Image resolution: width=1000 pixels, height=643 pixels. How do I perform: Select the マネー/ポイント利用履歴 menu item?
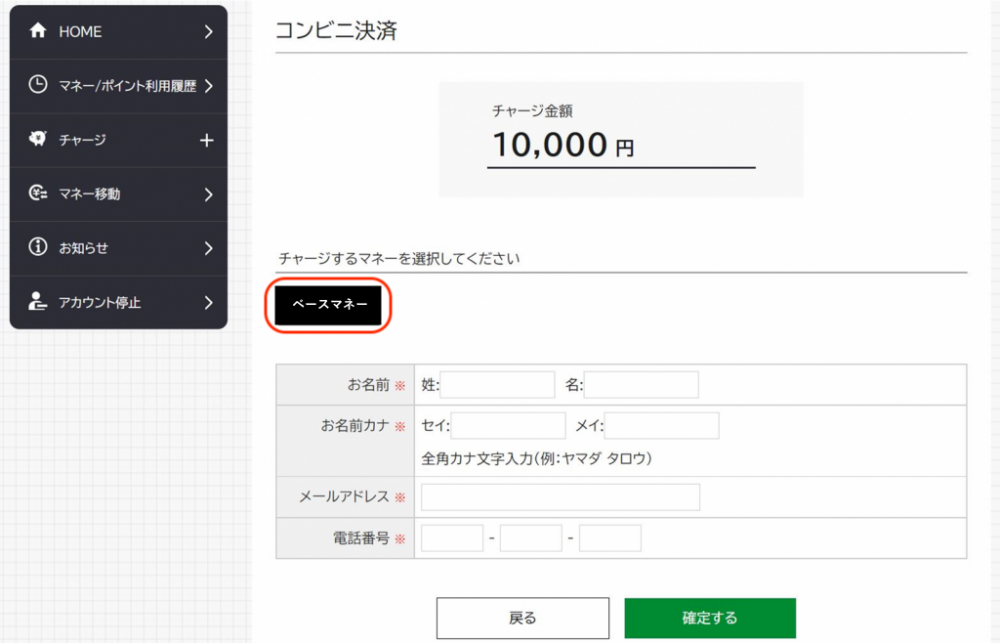coord(126,86)
